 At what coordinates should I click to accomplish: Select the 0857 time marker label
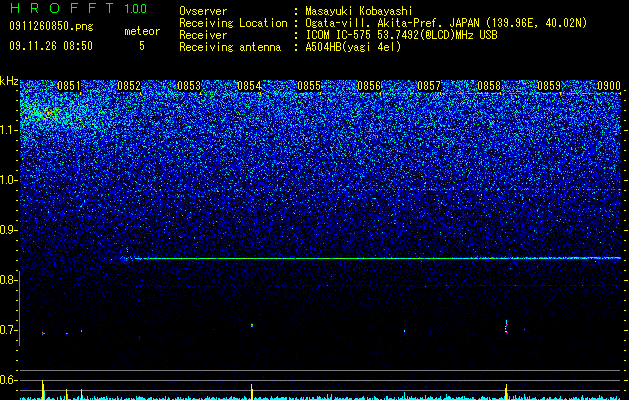coord(429,86)
